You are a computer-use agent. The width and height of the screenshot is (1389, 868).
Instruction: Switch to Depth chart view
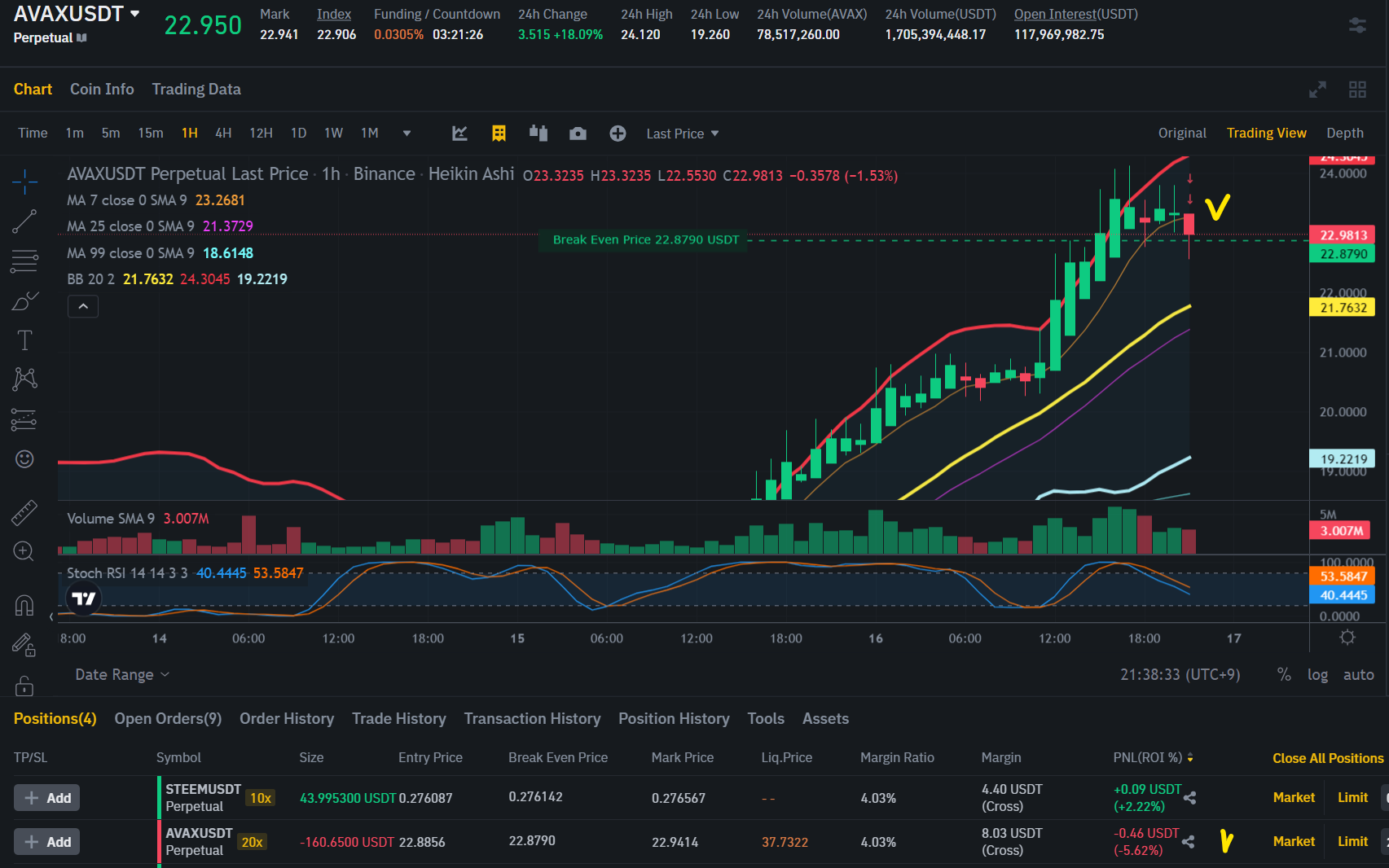tap(1344, 133)
